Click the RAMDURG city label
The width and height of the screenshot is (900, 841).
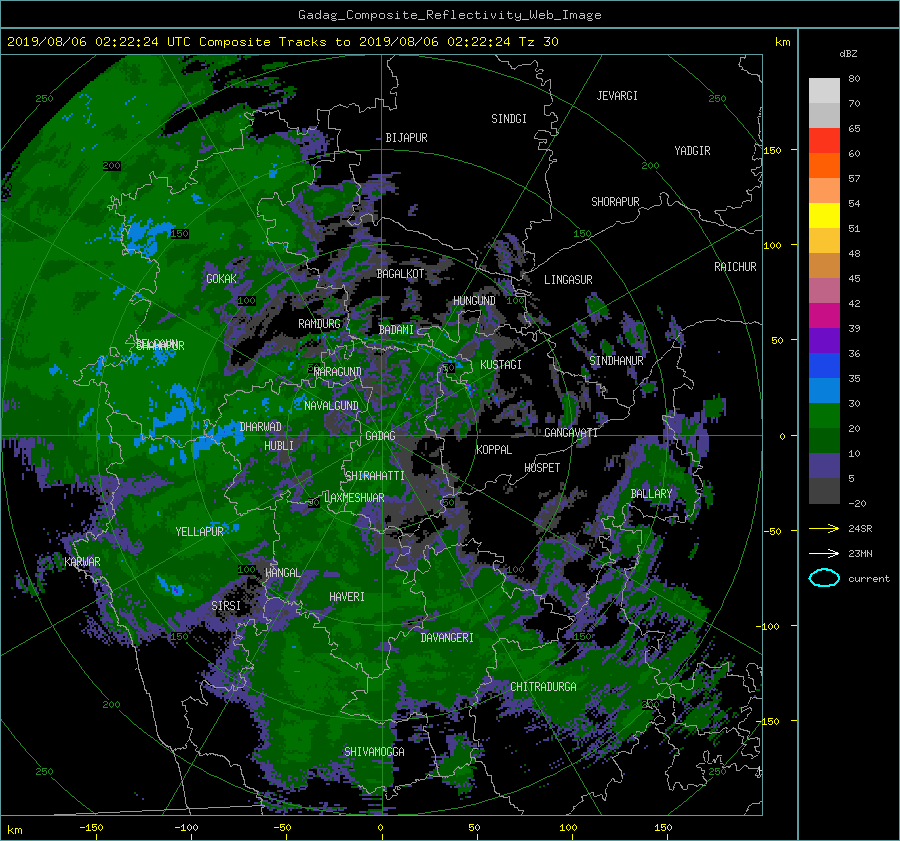point(319,324)
